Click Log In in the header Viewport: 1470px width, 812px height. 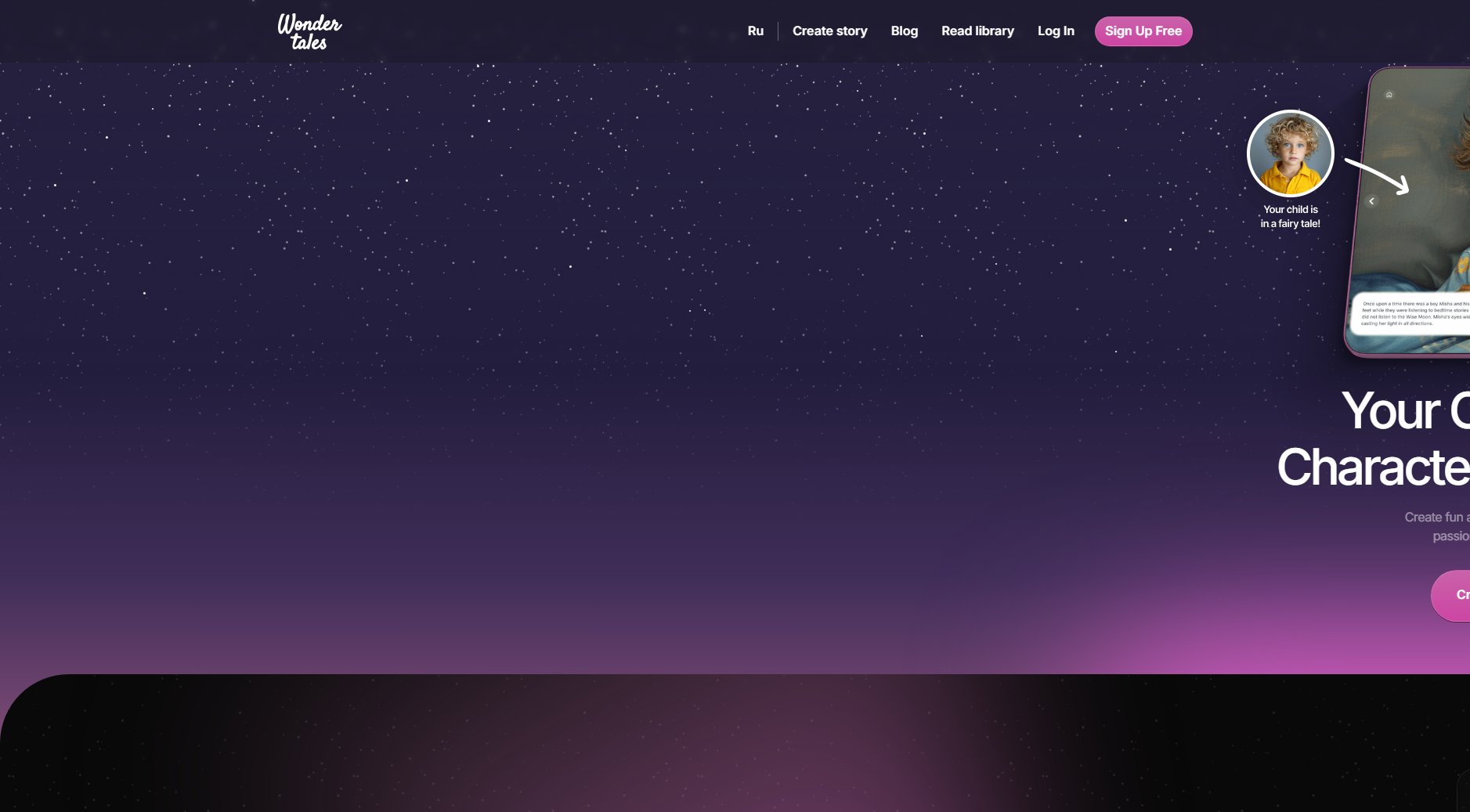tap(1056, 31)
